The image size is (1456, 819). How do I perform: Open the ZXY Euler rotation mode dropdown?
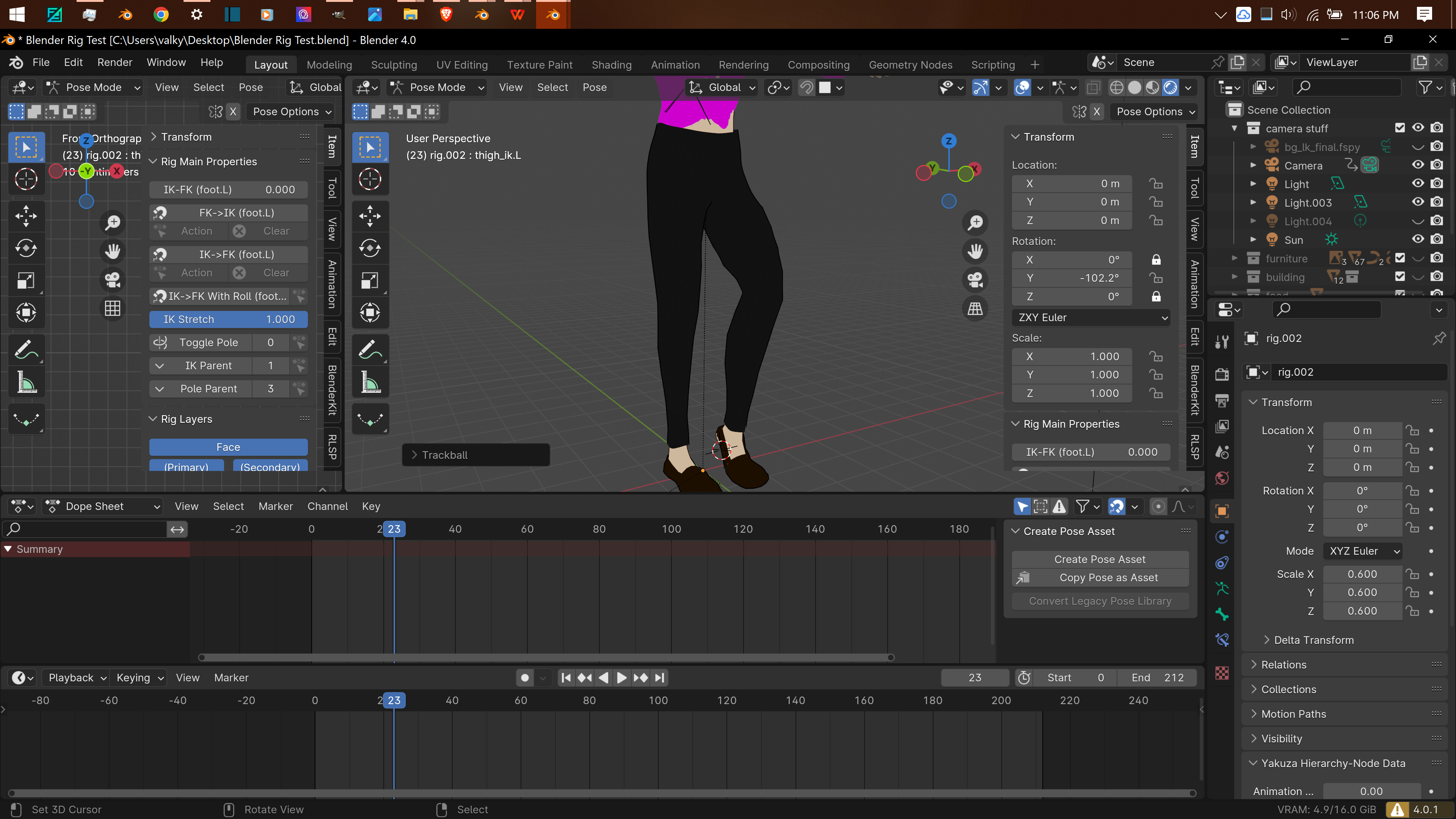click(x=1090, y=318)
